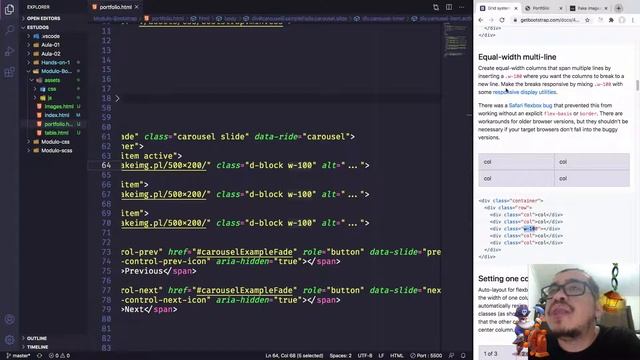Open the Accounts icon in activity bar

click(x=9, y=320)
